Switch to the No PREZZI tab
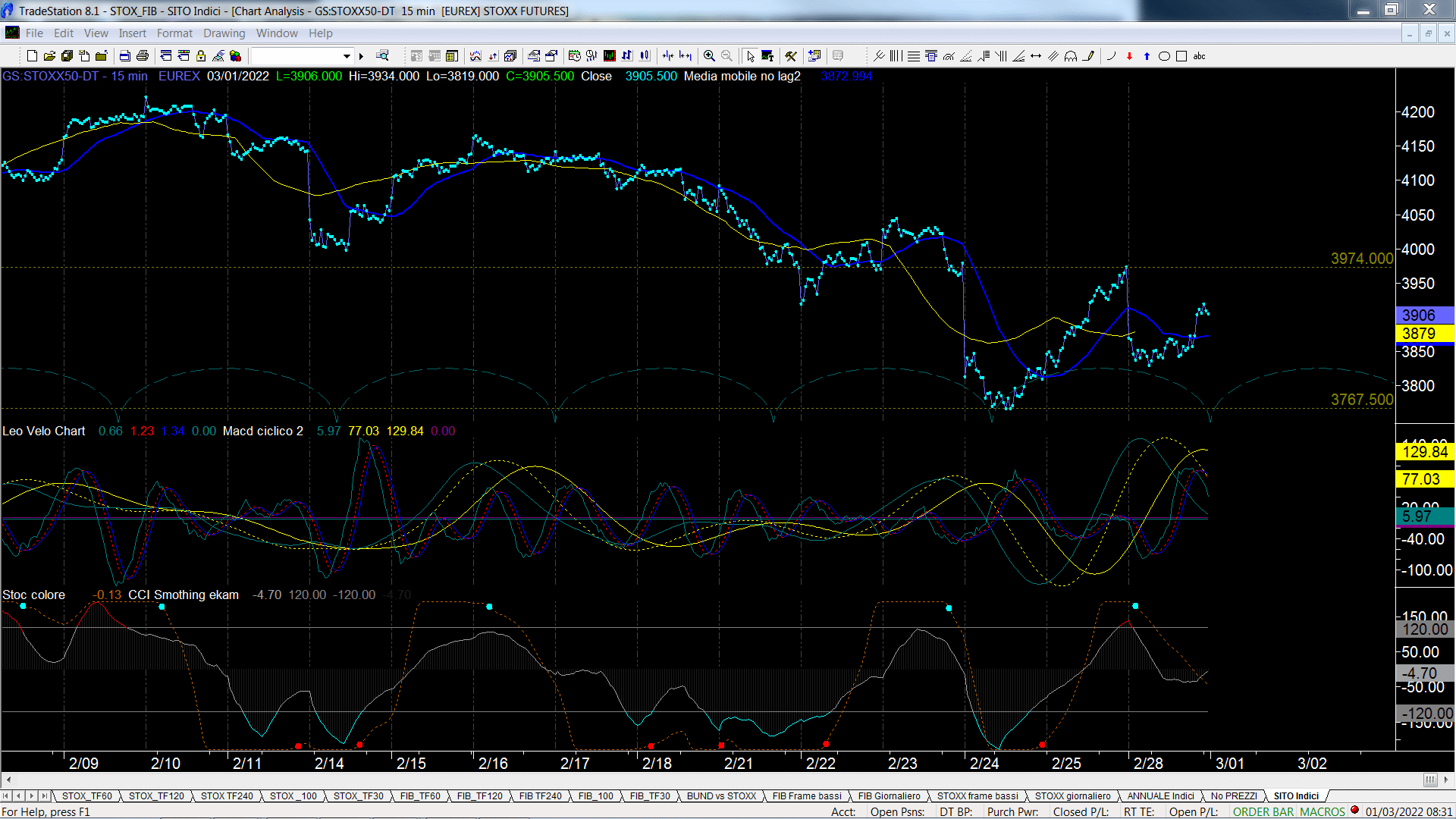 pos(1234,795)
